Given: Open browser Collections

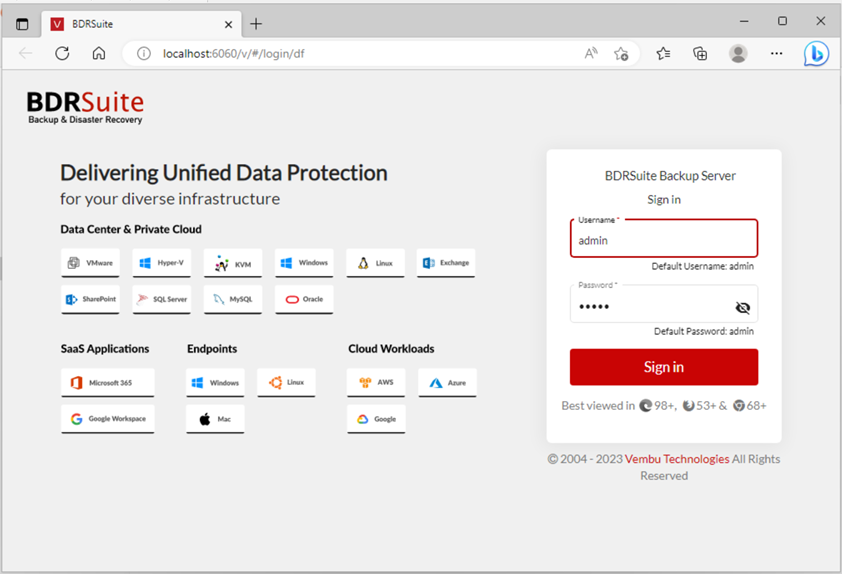Looking at the screenshot, I should [700, 53].
